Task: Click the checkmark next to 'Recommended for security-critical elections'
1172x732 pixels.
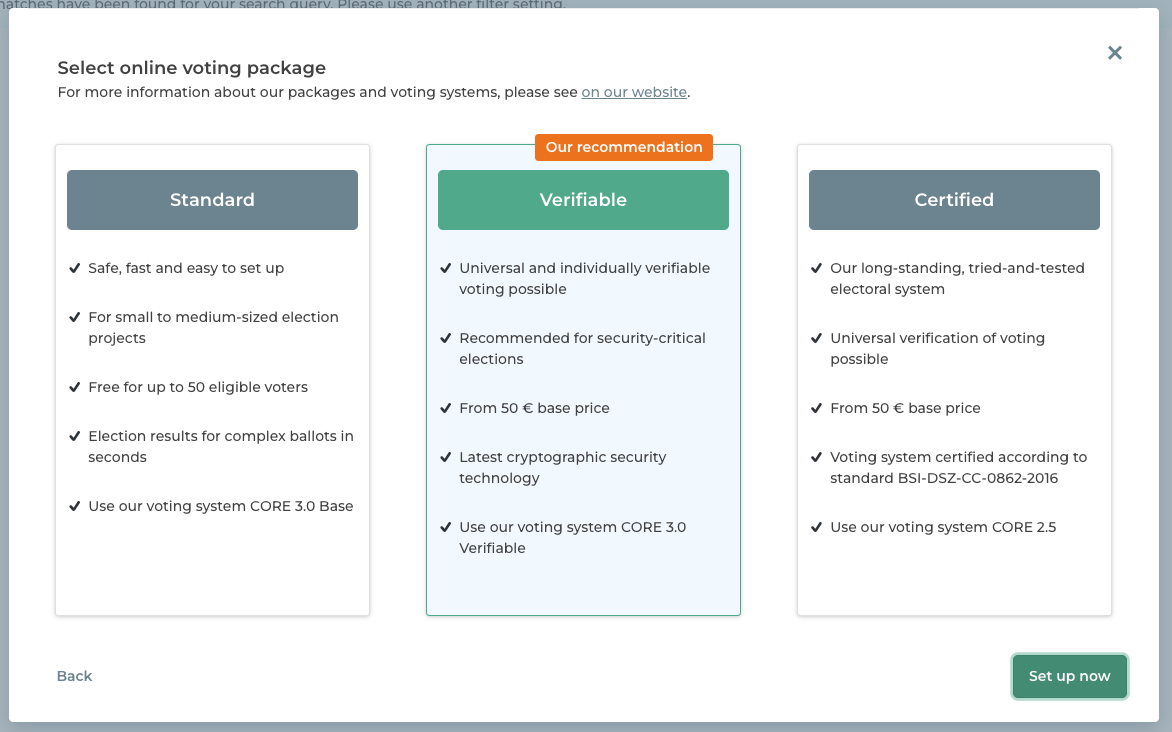Action: coord(445,338)
